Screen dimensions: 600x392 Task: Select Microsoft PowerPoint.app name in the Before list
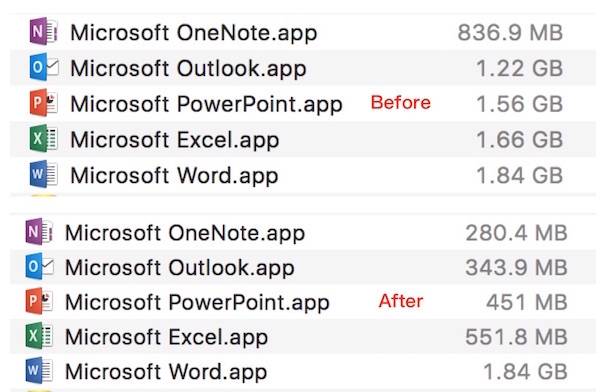[x=206, y=105]
